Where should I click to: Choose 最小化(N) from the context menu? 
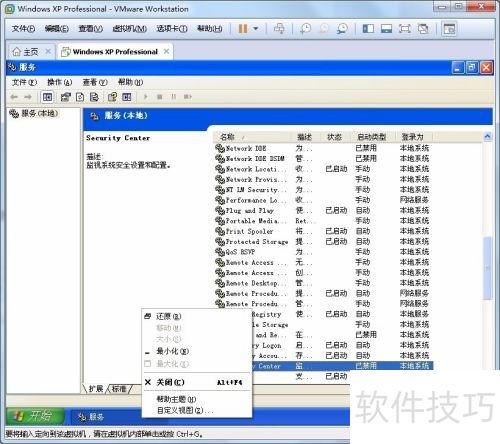click(x=197, y=351)
